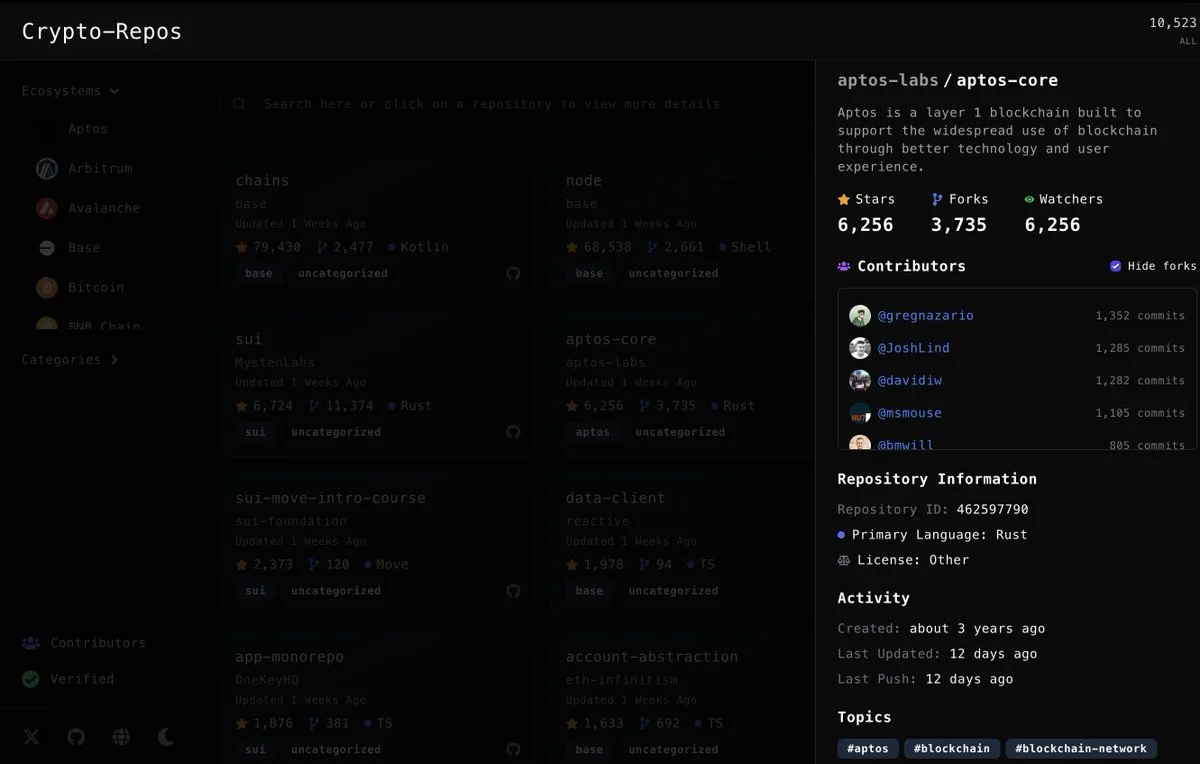Expand the Categories section
This screenshot has height=764, width=1200.
click(70, 359)
